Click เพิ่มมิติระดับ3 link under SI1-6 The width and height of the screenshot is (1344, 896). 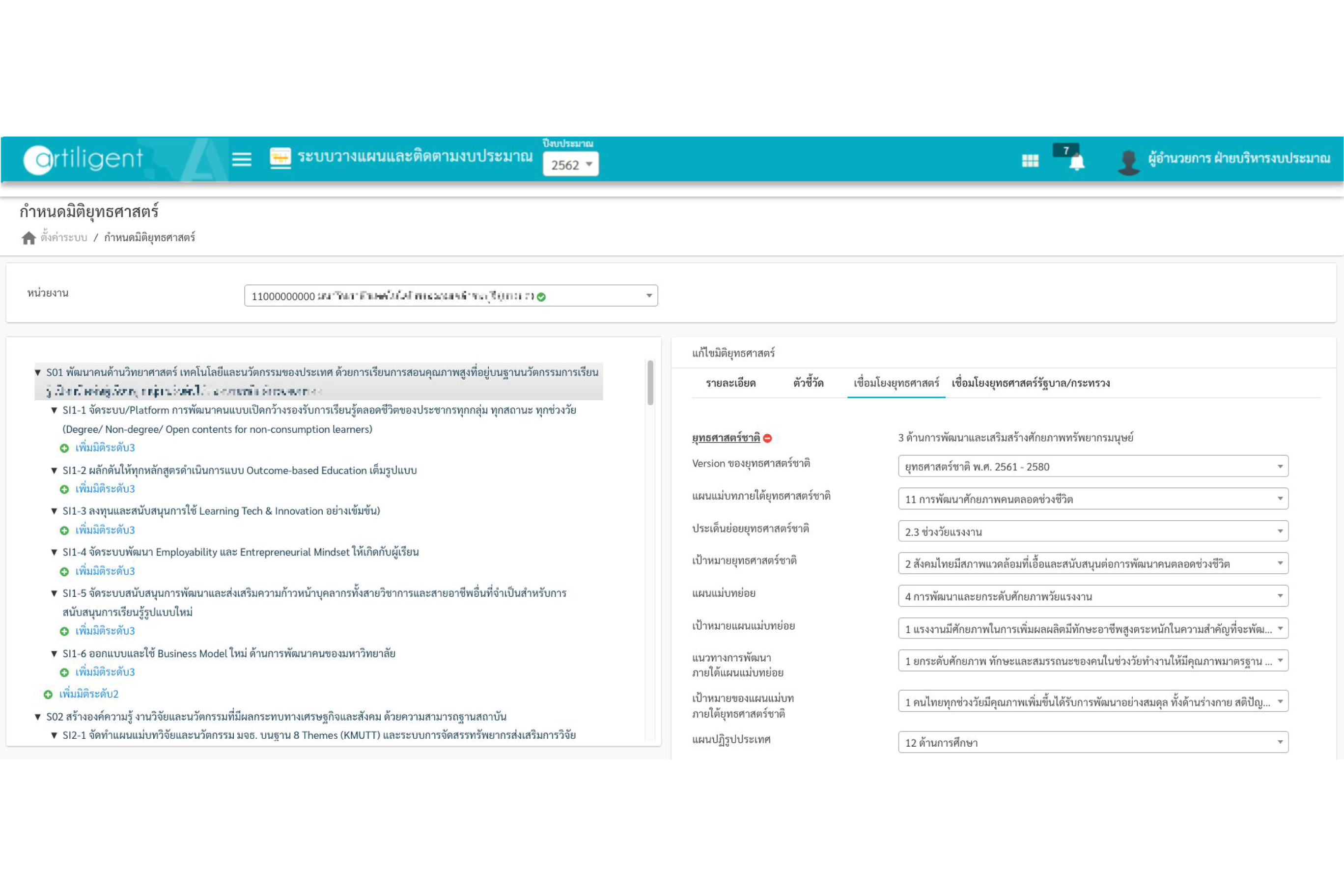[x=105, y=672]
